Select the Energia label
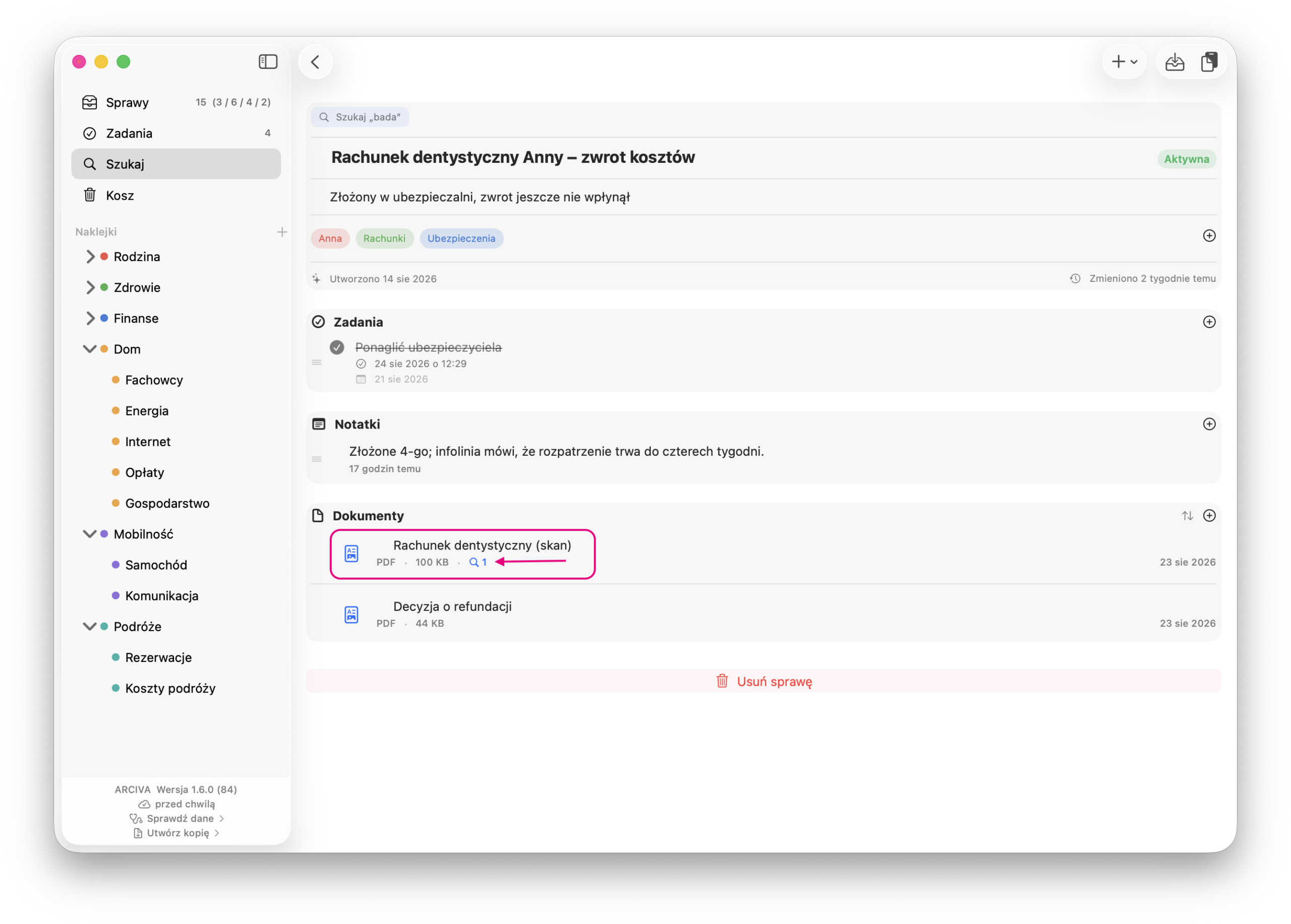The height and width of the screenshot is (924, 1291). (x=147, y=410)
